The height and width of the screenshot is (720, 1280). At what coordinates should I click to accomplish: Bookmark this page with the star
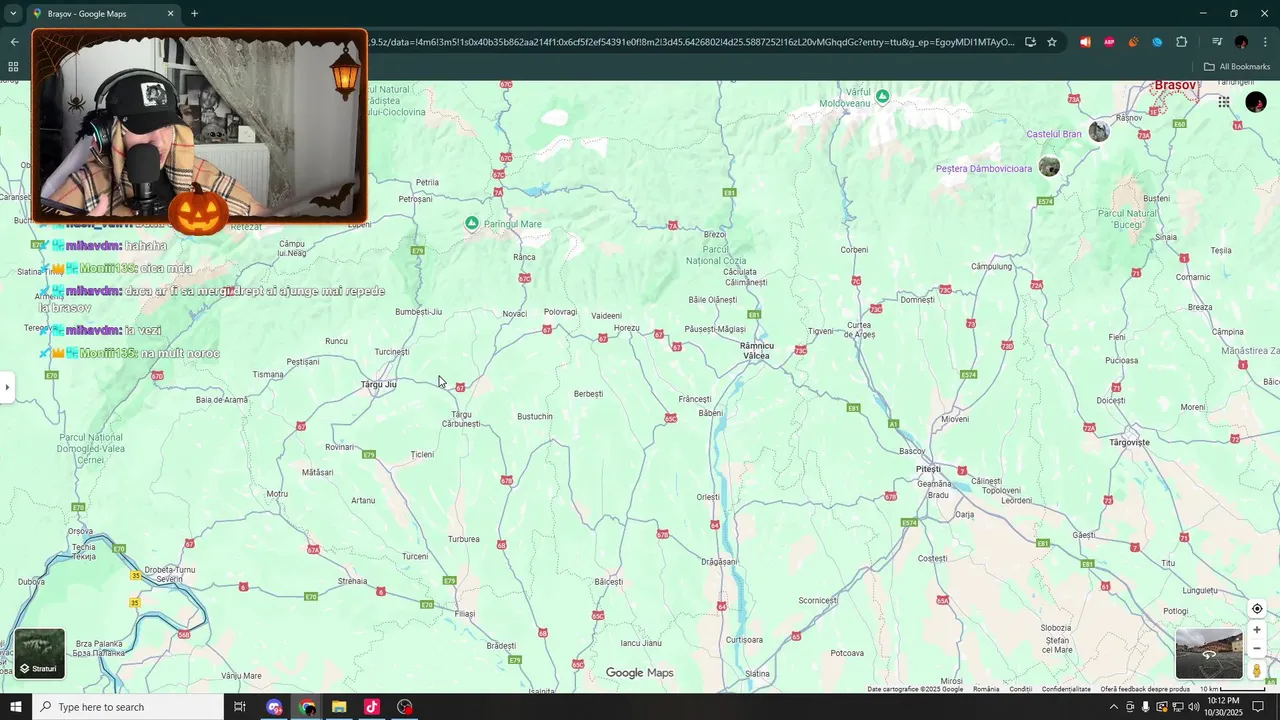pos(1052,42)
